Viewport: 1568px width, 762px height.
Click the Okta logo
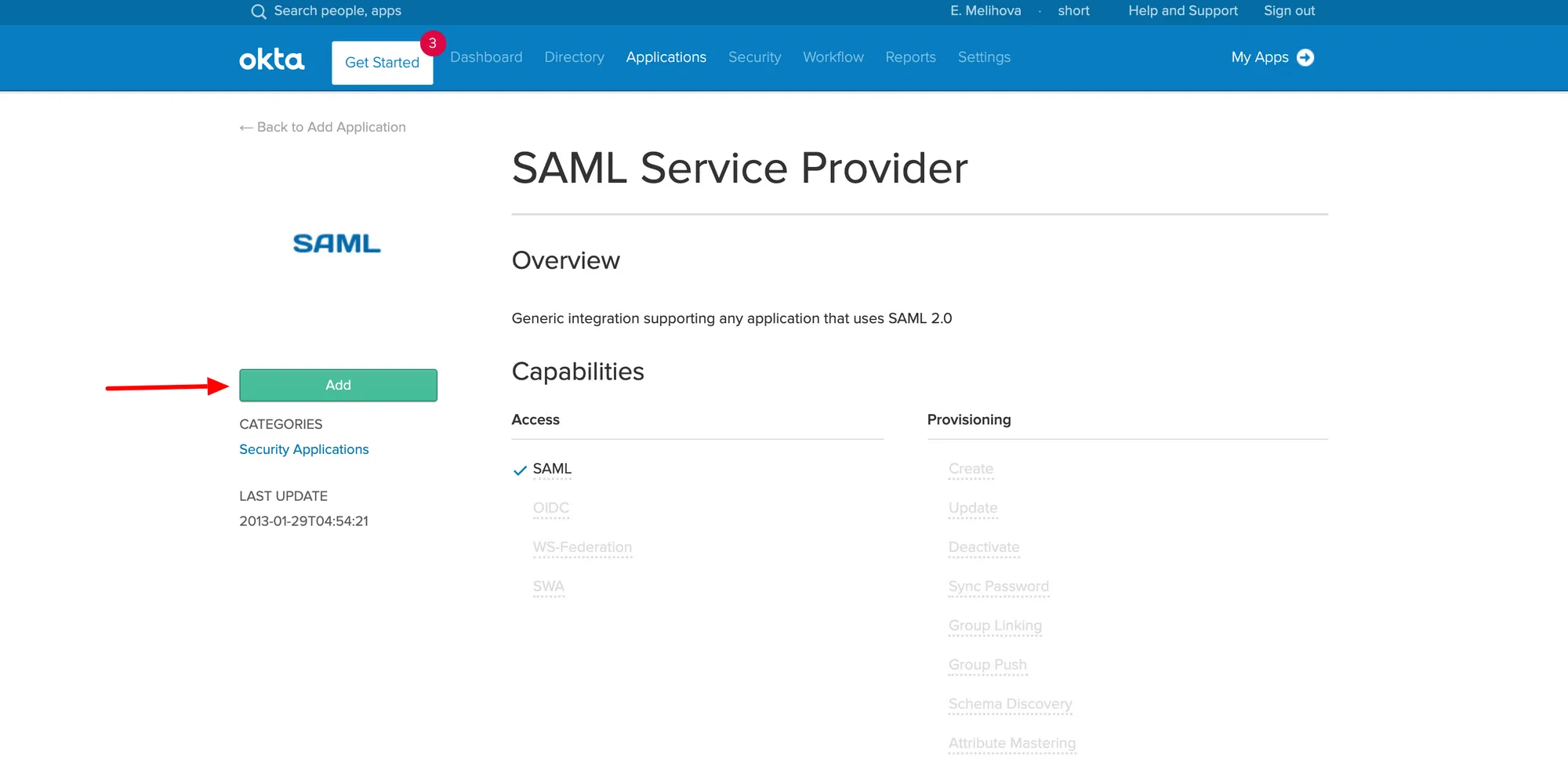271,59
